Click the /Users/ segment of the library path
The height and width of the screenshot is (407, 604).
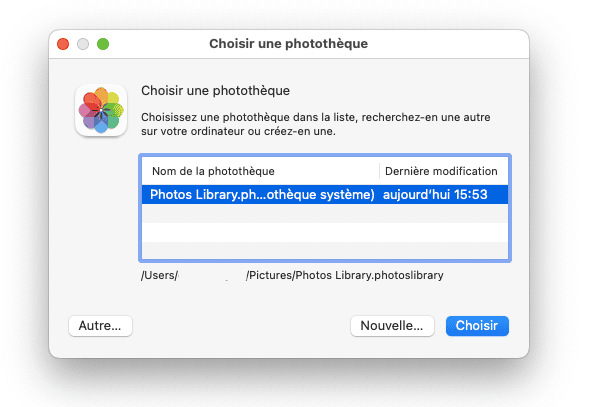point(159,275)
